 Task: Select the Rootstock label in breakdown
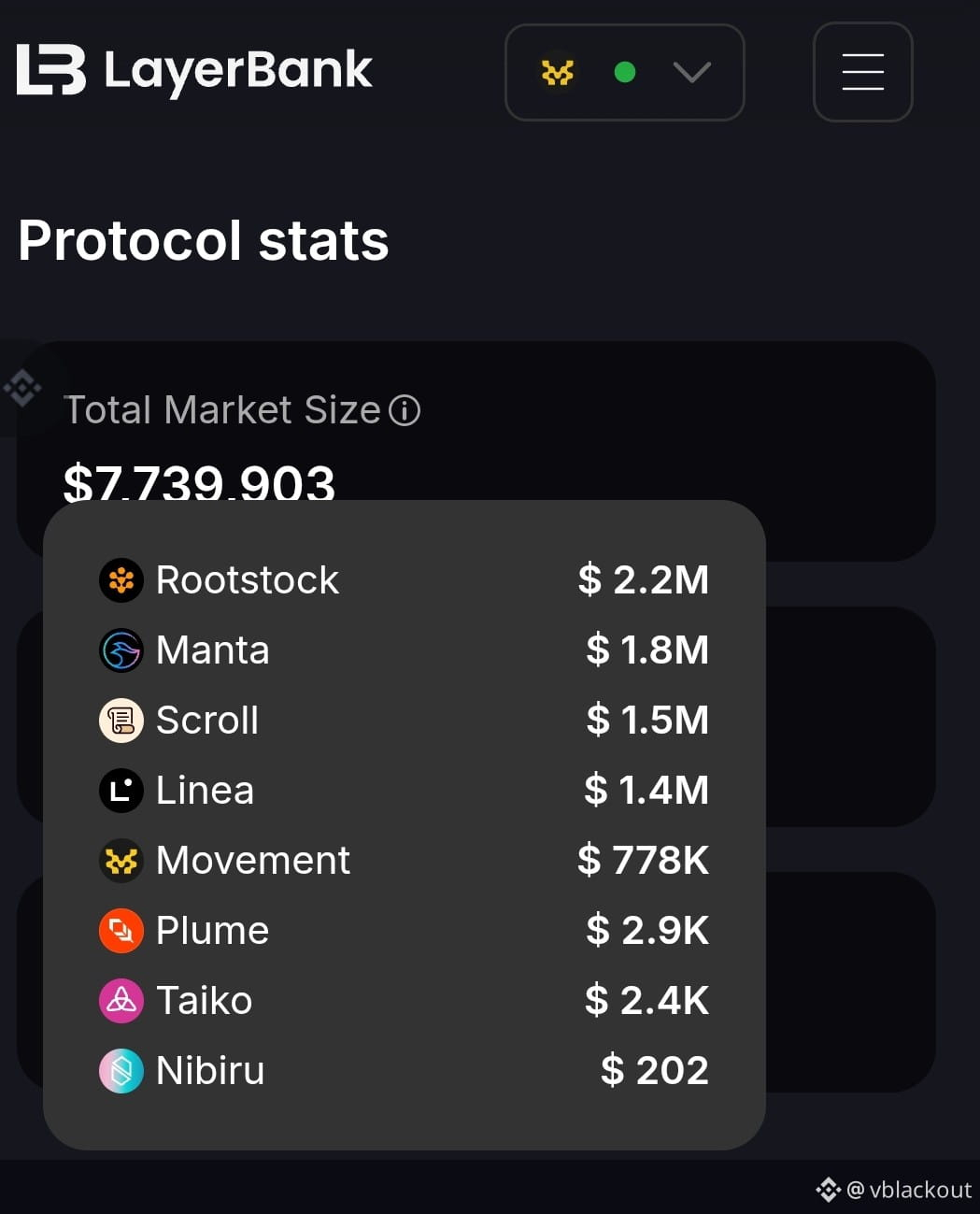tap(247, 580)
